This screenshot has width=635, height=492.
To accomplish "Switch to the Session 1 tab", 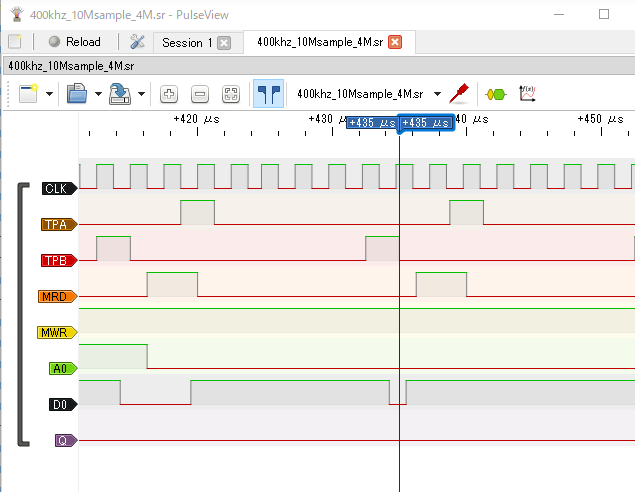I will click(187, 42).
